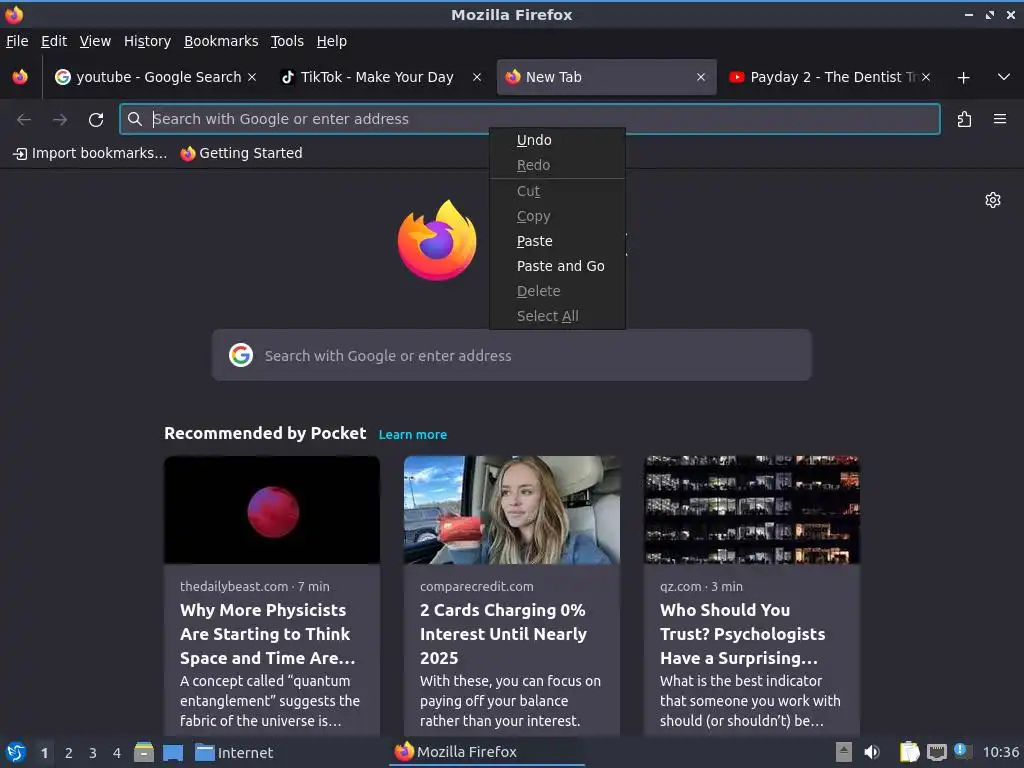
Task: Open the Extensions puzzle icon
Action: point(964,119)
